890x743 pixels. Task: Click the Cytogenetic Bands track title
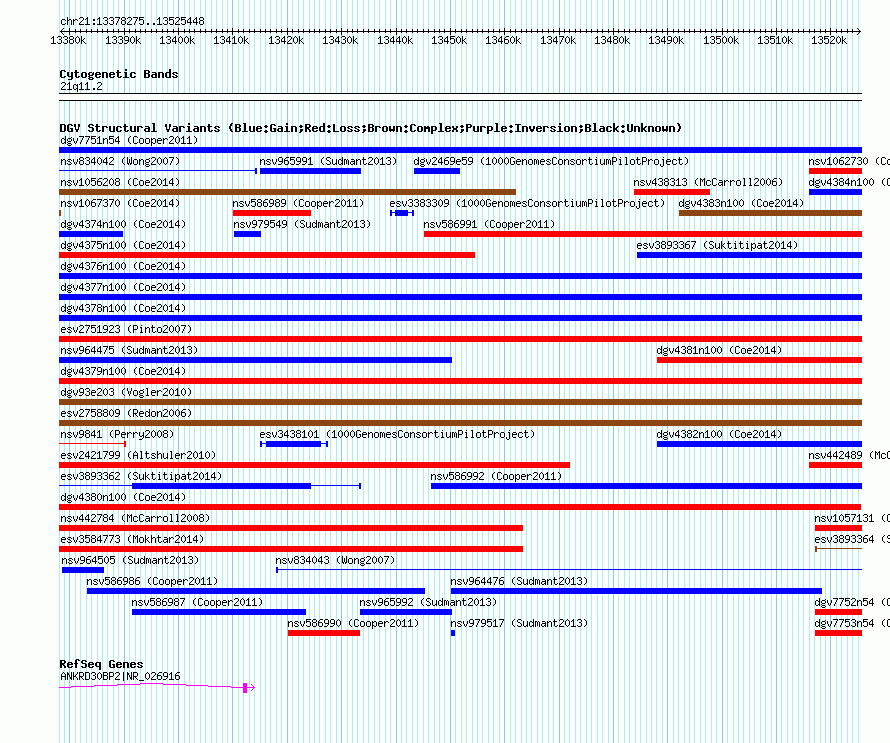click(x=119, y=74)
